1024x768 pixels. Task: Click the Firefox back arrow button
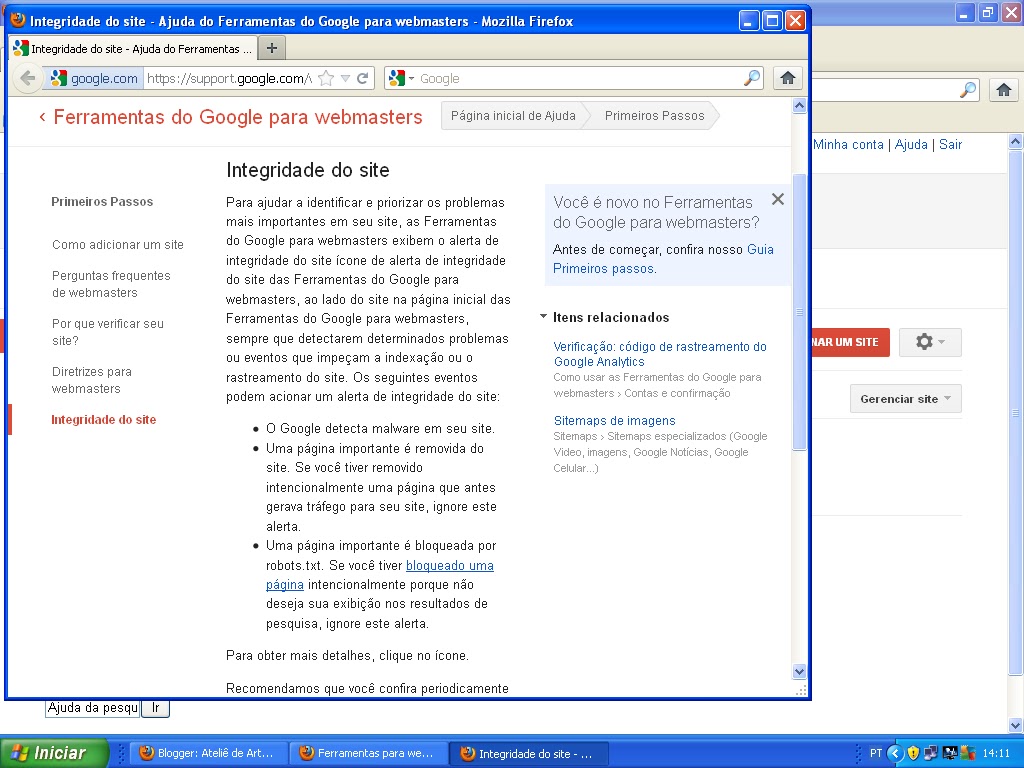27,78
